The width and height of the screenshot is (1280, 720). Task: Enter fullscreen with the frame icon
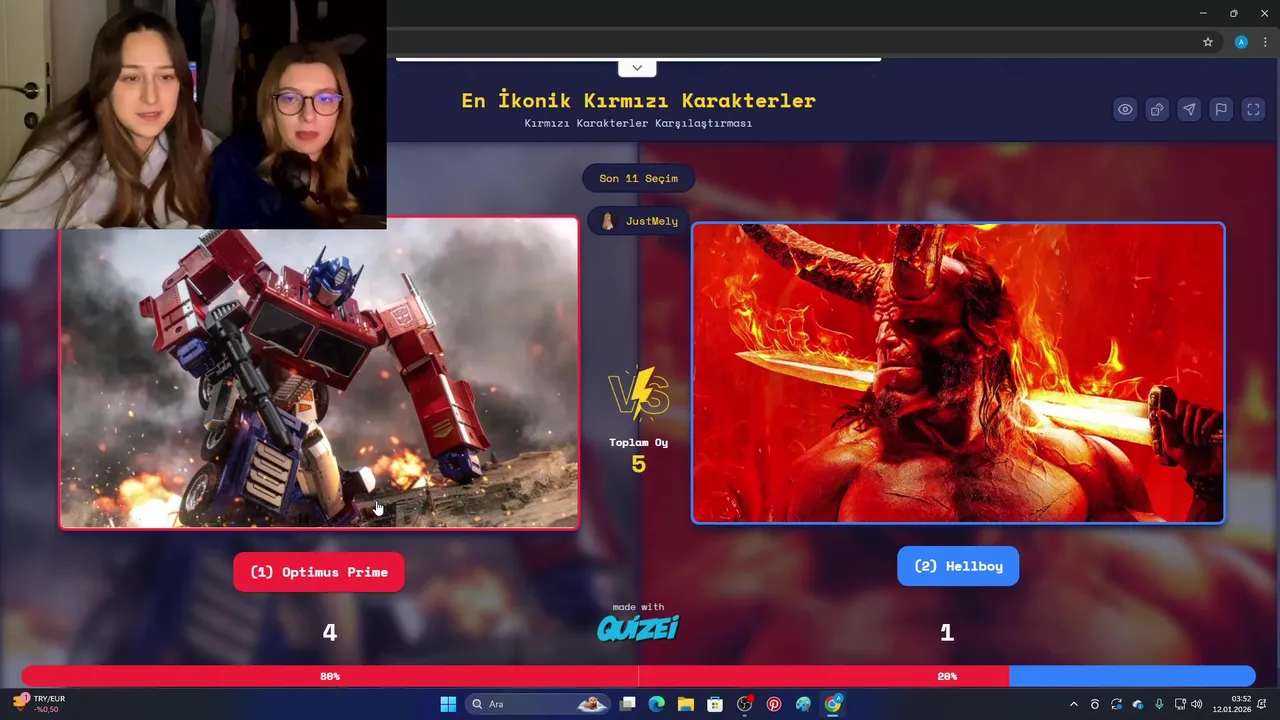coord(1253,110)
